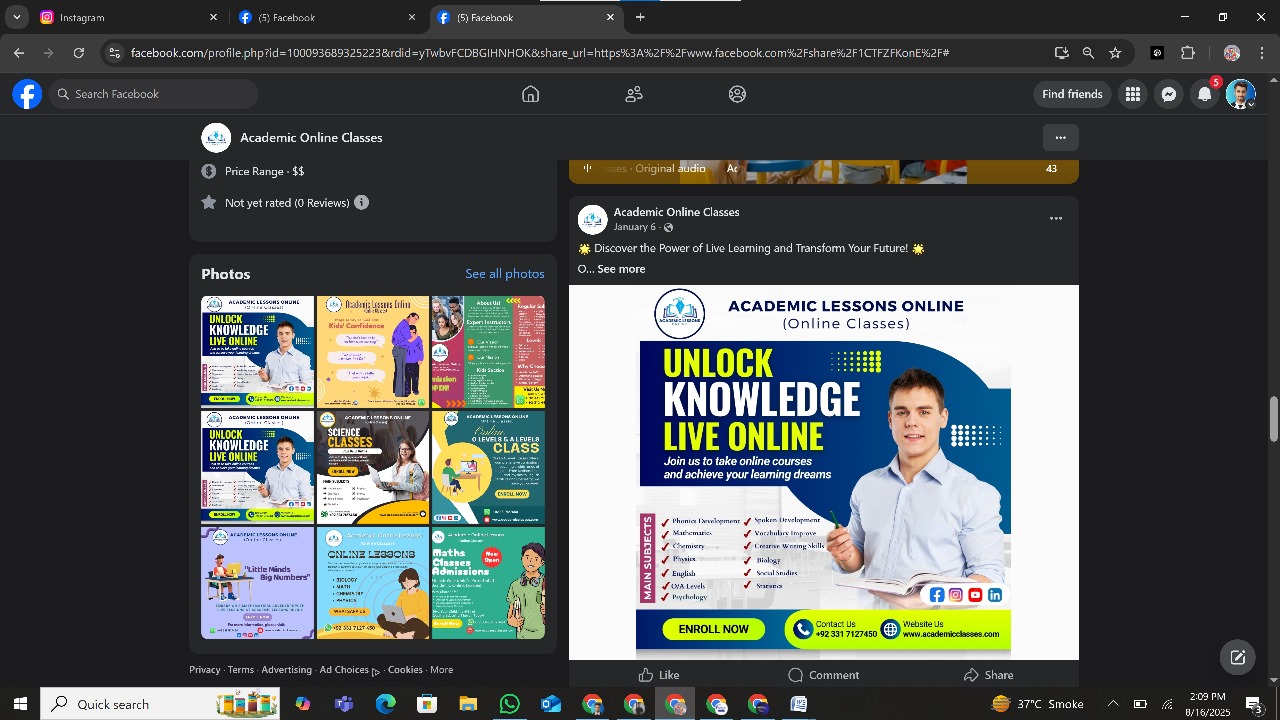This screenshot has height=720, width=1280.
Task: Open the account profile picture menu
Action: (x=1240, y=94)
